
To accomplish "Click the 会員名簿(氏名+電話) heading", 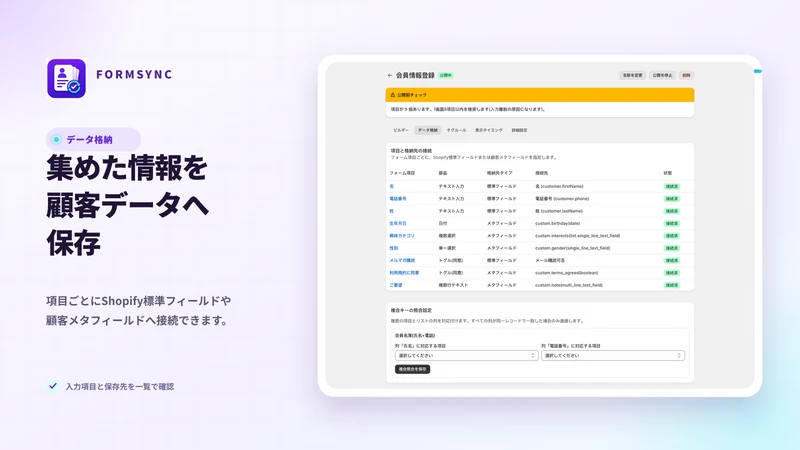I will coord(415,336).
